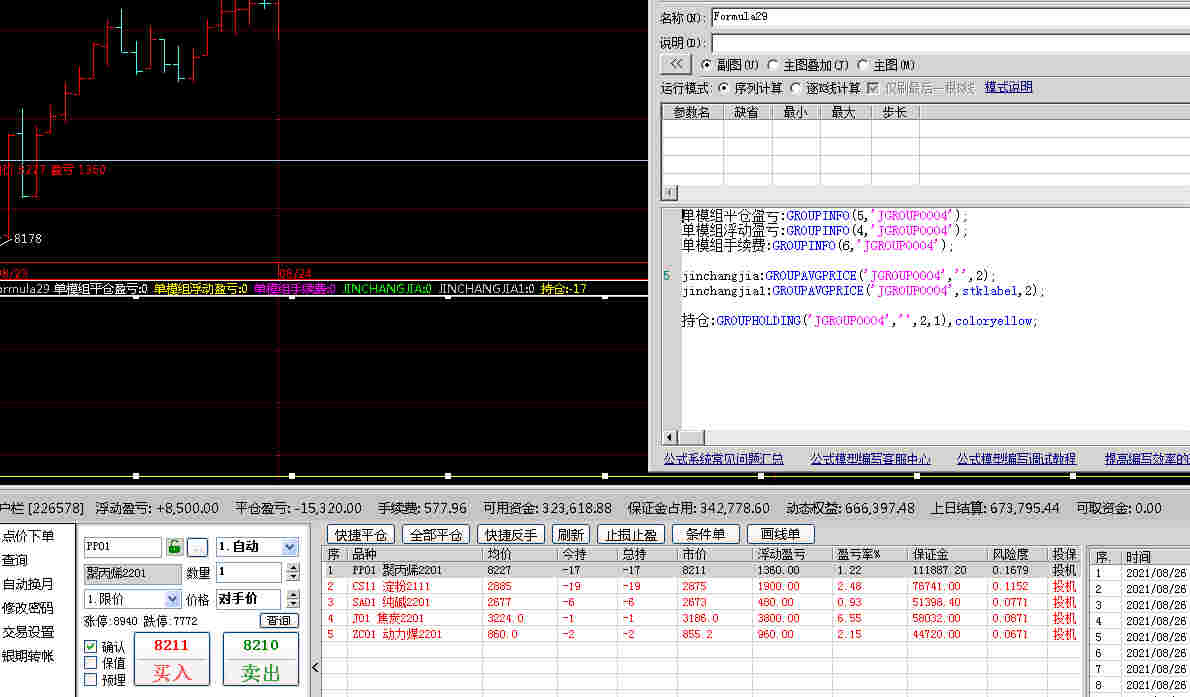
Task: Click the 数量 quantity spinner arrows
Action: 293,572
